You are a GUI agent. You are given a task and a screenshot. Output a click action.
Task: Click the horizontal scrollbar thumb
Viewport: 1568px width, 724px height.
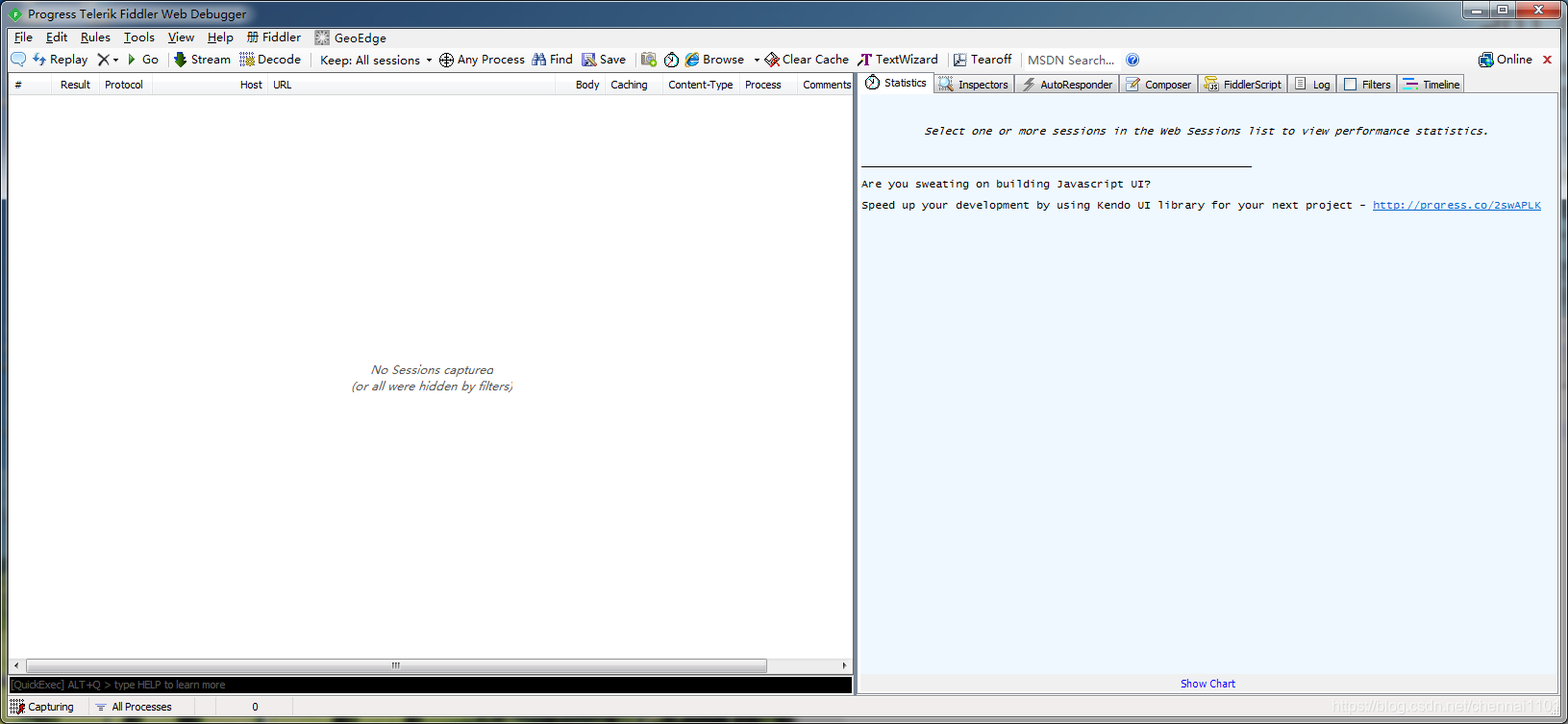tap(396, 665)
